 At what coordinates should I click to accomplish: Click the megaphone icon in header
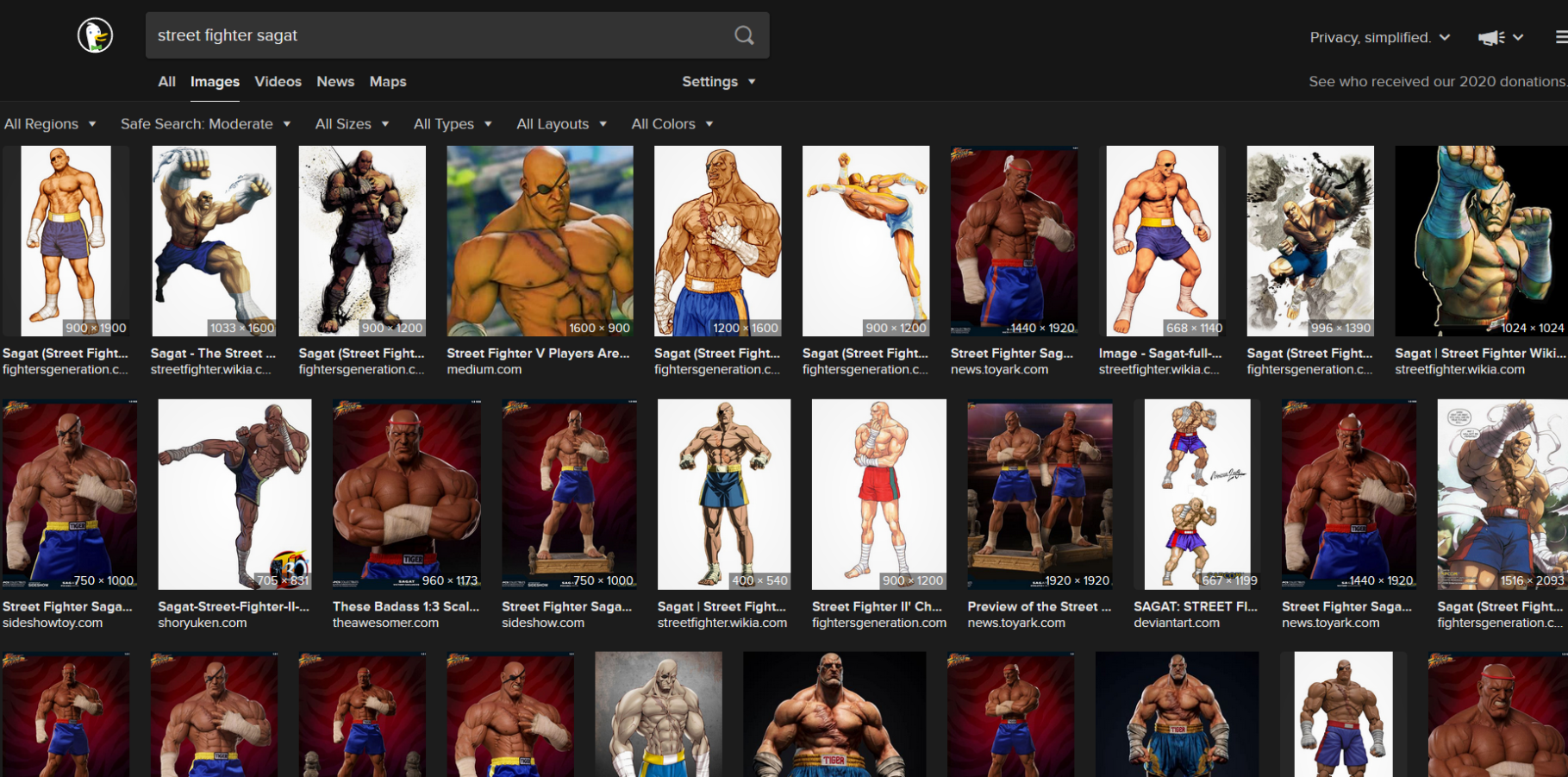tap(1490, 37)
